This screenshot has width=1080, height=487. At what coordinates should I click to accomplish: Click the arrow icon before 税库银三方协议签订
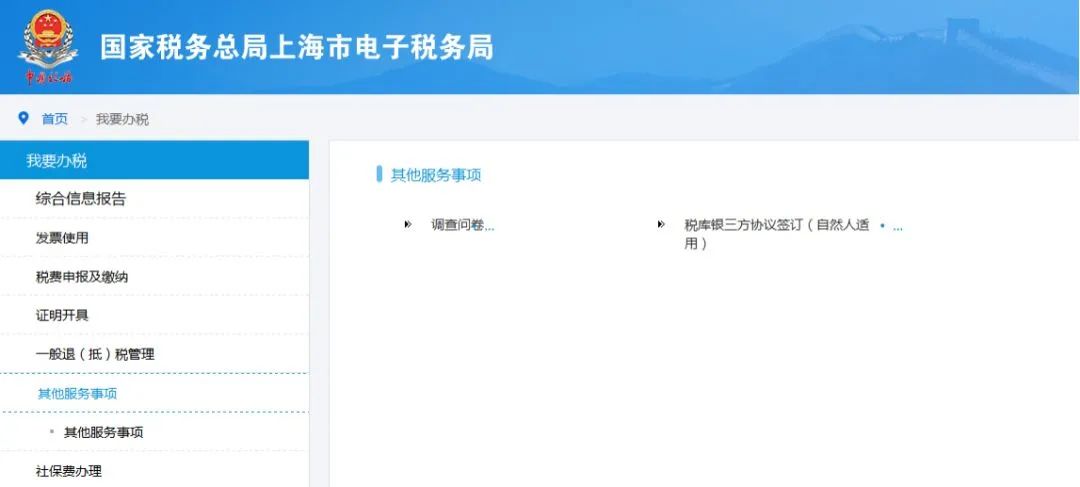[661, 225]
